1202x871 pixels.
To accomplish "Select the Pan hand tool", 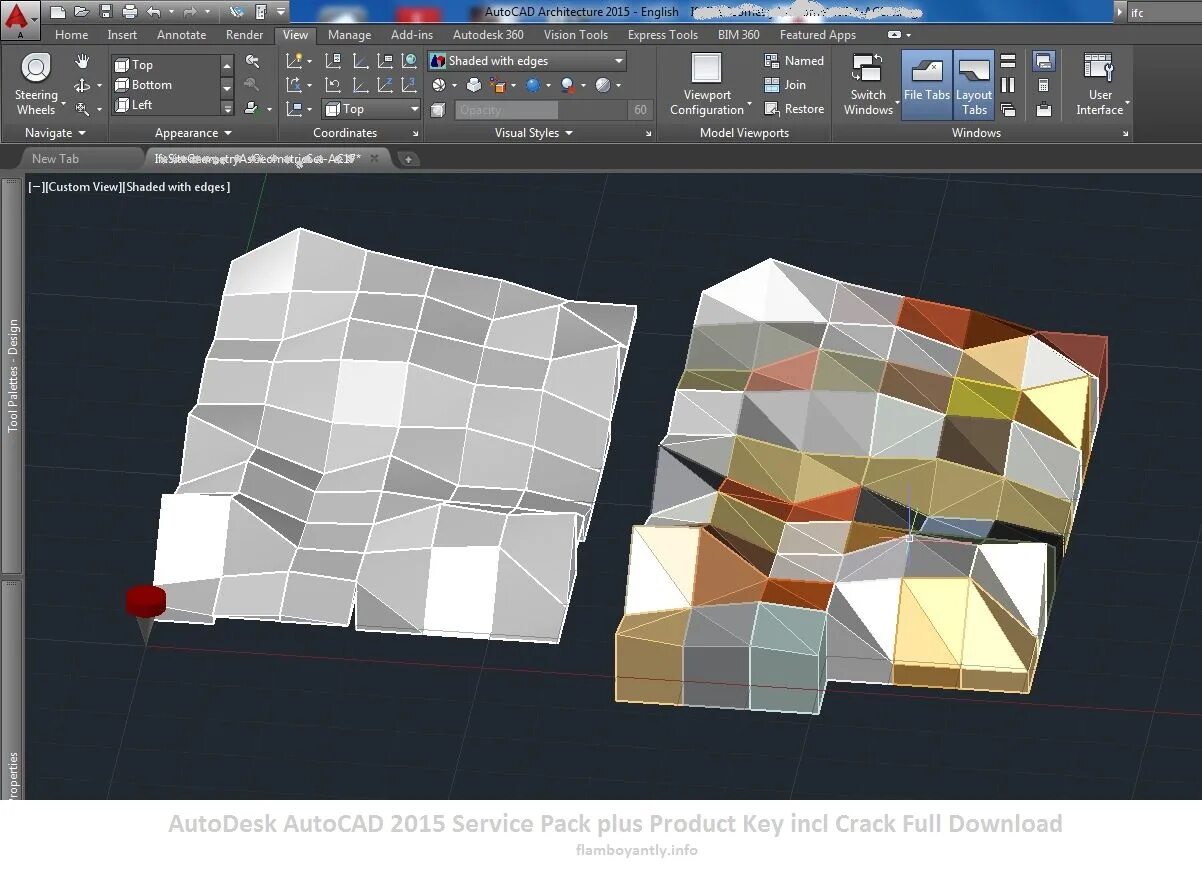I will pos(83,62).
